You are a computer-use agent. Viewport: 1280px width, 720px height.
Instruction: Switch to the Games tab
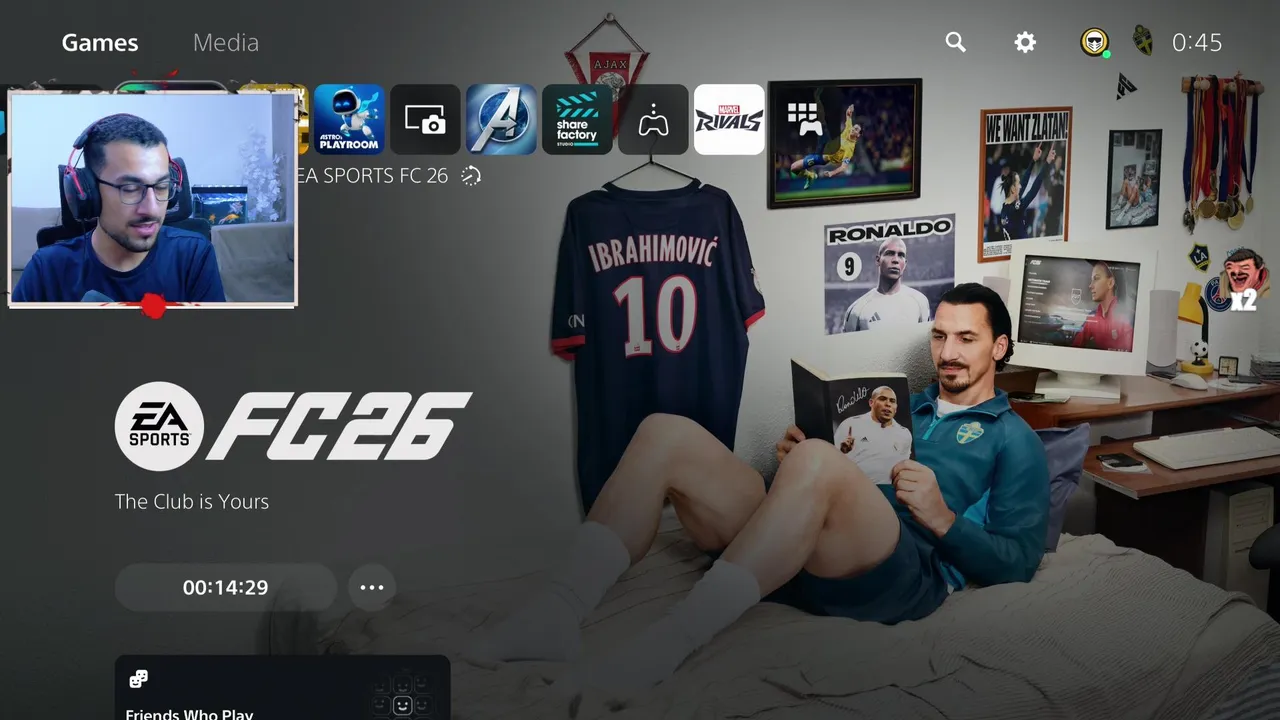(x=100, y=43)
